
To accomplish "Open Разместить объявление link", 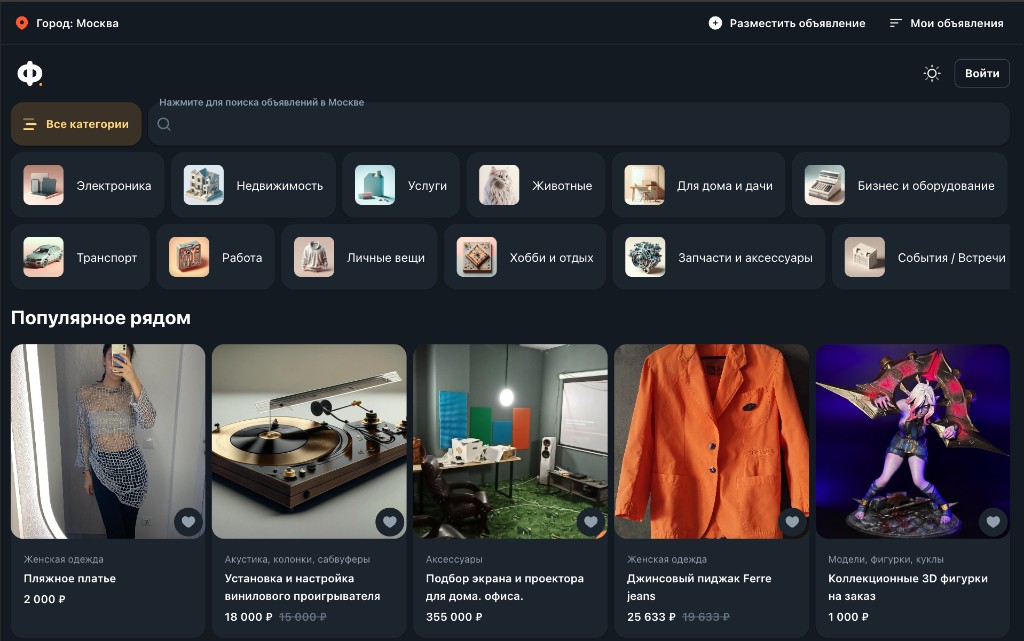I will pyautogui.click(x=797, y=23).
